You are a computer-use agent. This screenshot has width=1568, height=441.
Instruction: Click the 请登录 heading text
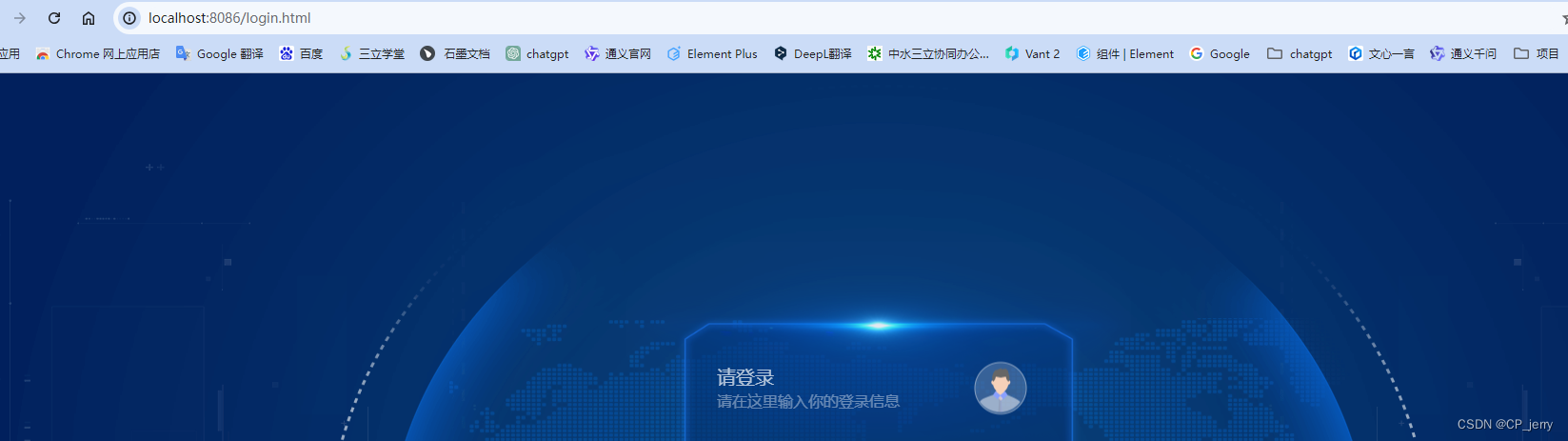coord(745,378)
